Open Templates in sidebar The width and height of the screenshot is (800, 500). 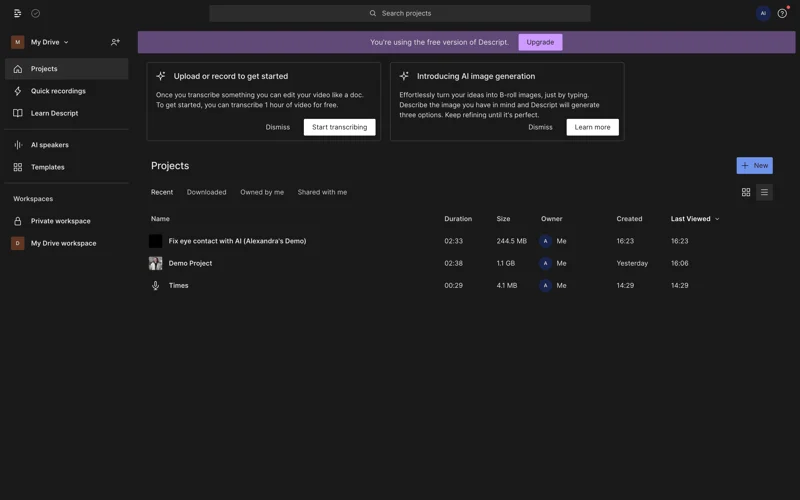pos(66,167)
